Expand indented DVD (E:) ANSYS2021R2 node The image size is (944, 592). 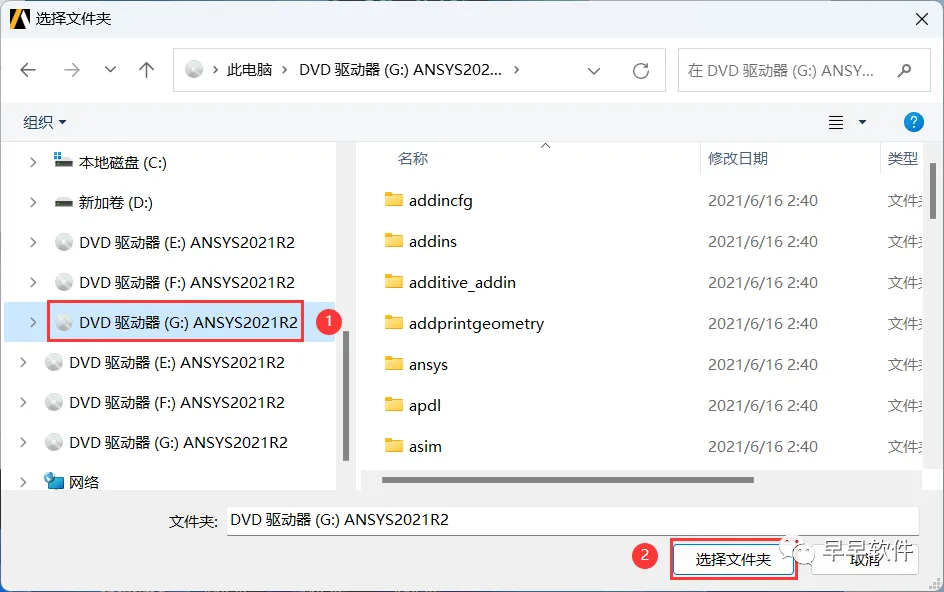(33, 242)
